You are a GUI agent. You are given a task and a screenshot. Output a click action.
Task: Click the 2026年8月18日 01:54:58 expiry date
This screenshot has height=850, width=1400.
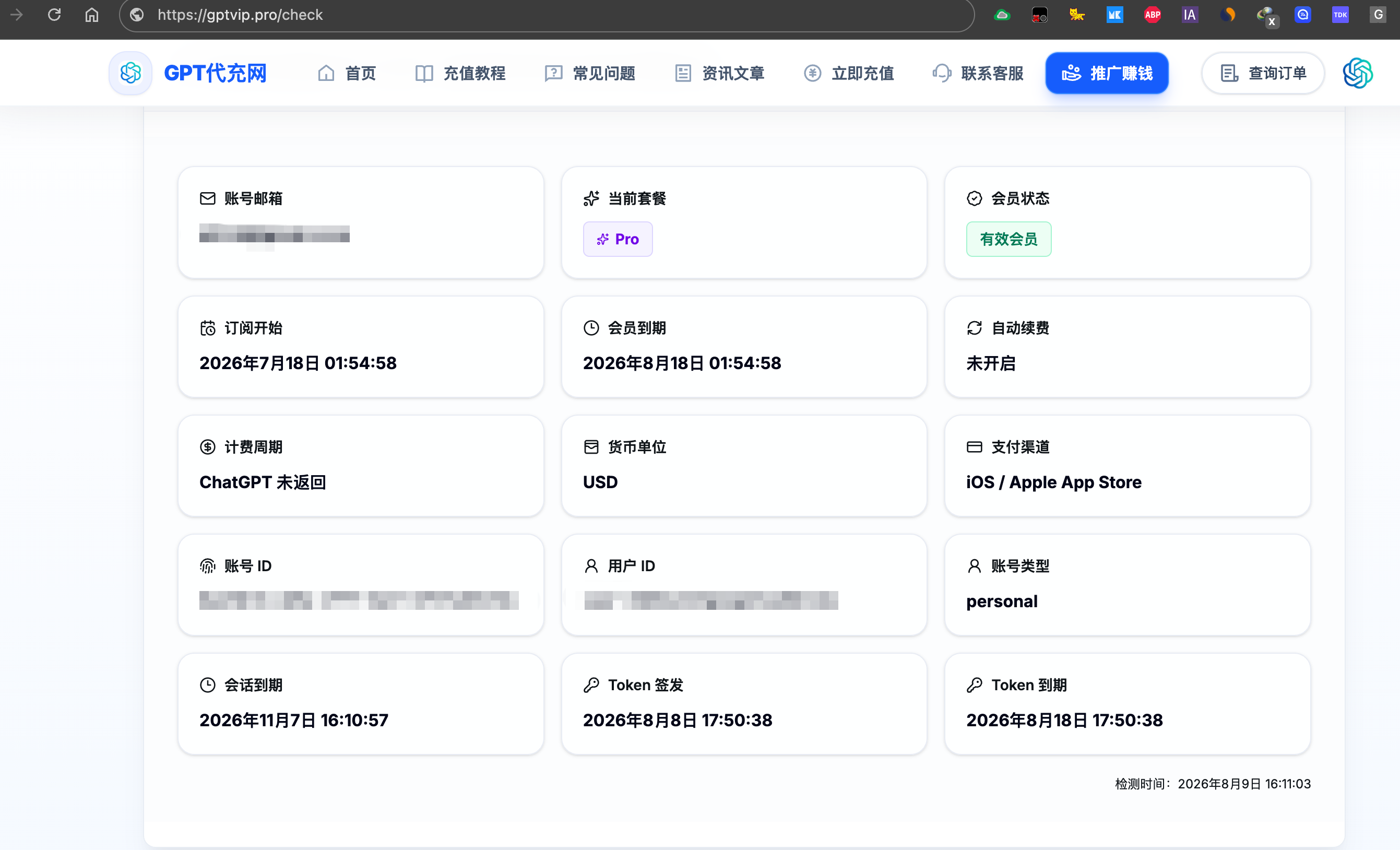[682, 363]
